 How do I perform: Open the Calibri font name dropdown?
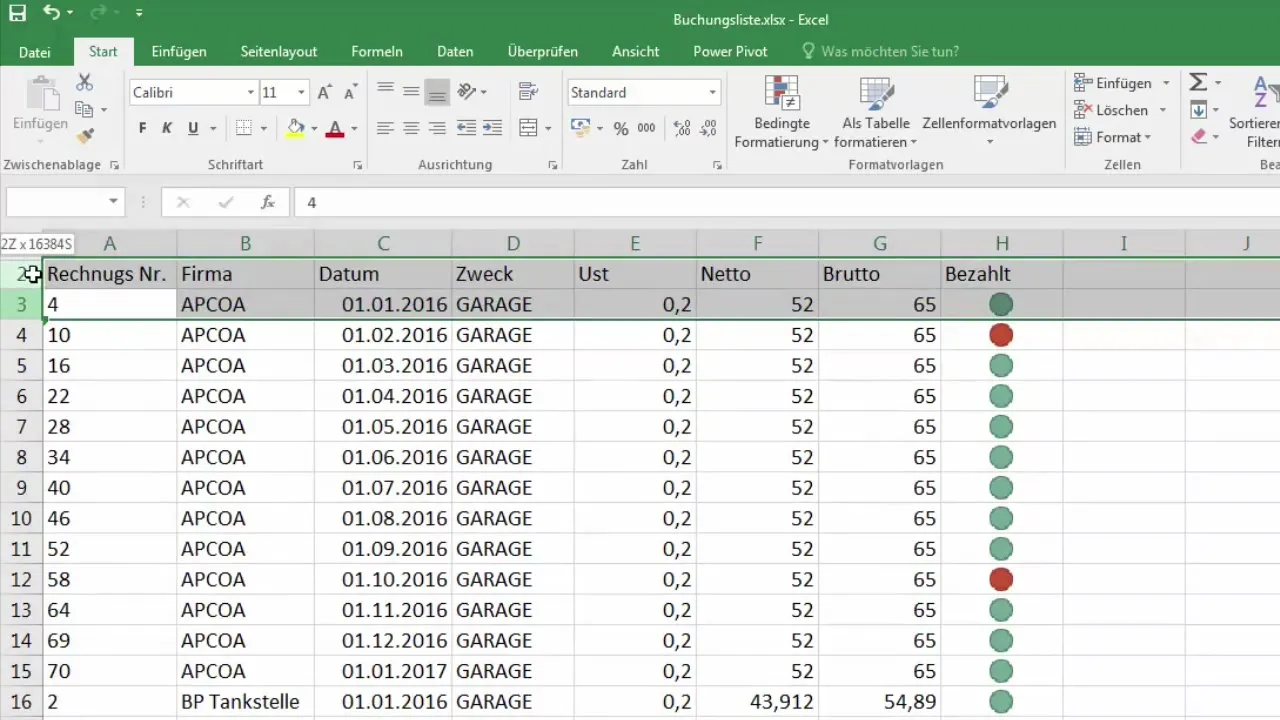click(x=251, y=92)
